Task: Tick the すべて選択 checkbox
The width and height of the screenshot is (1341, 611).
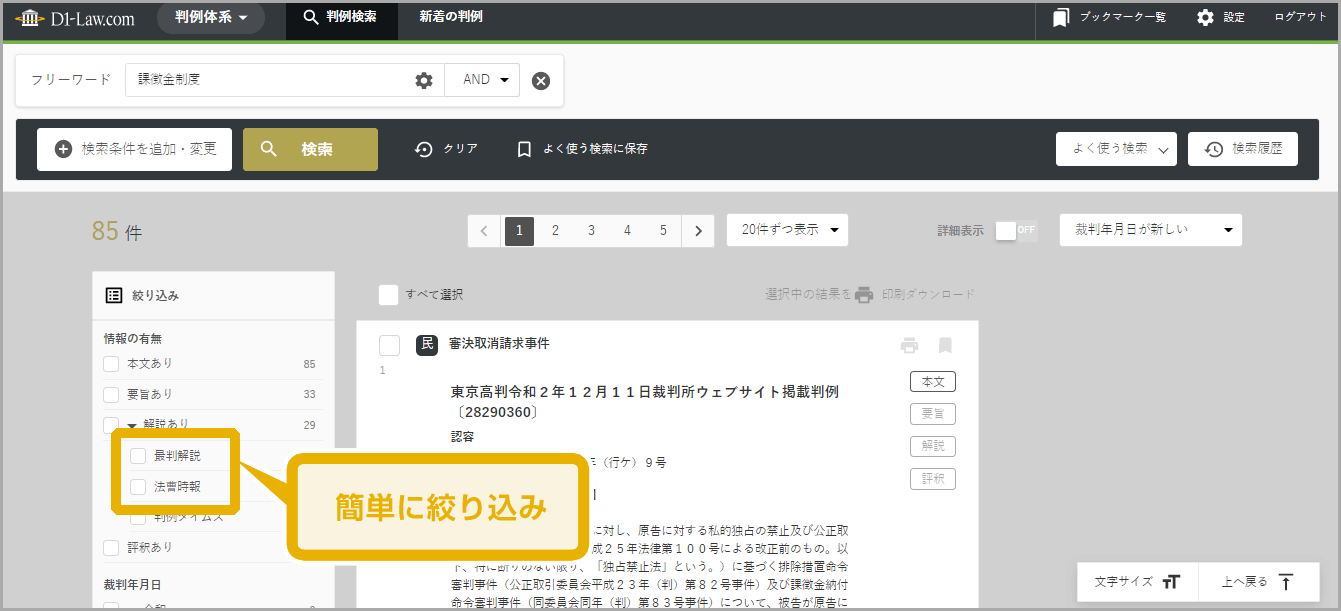Action: pos(388,295)
